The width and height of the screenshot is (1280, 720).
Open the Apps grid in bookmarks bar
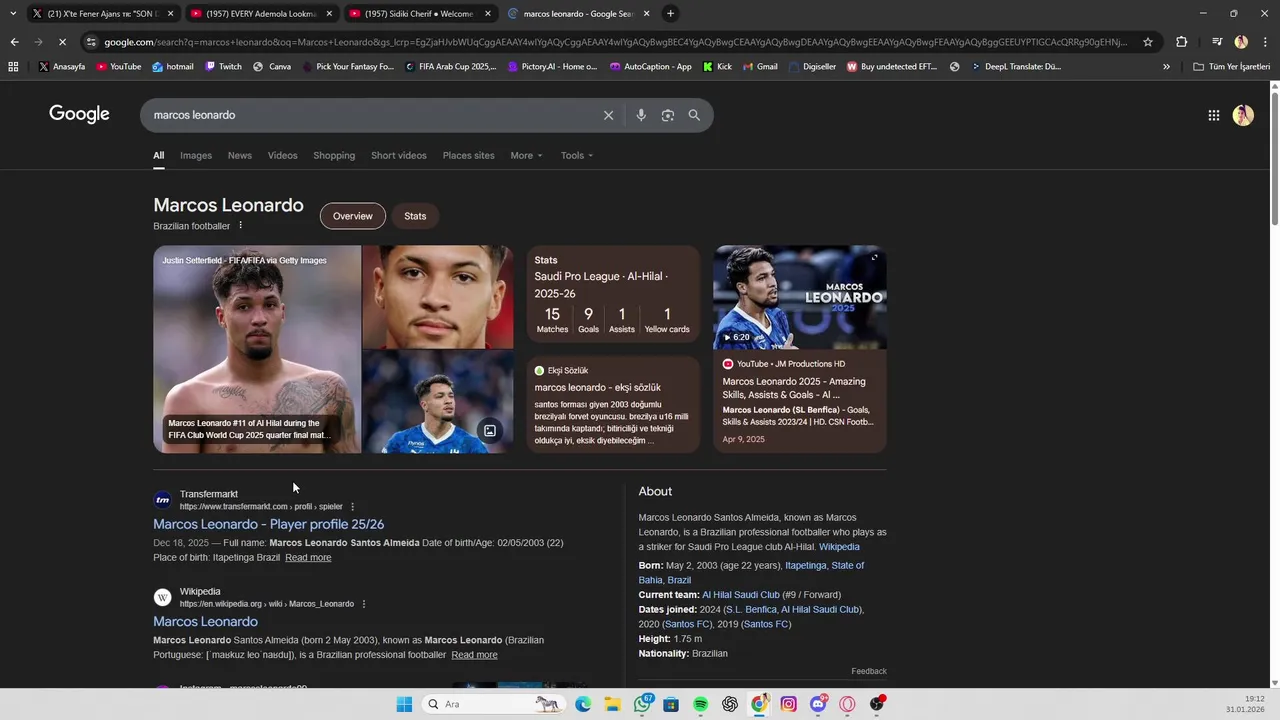(13, 67)
